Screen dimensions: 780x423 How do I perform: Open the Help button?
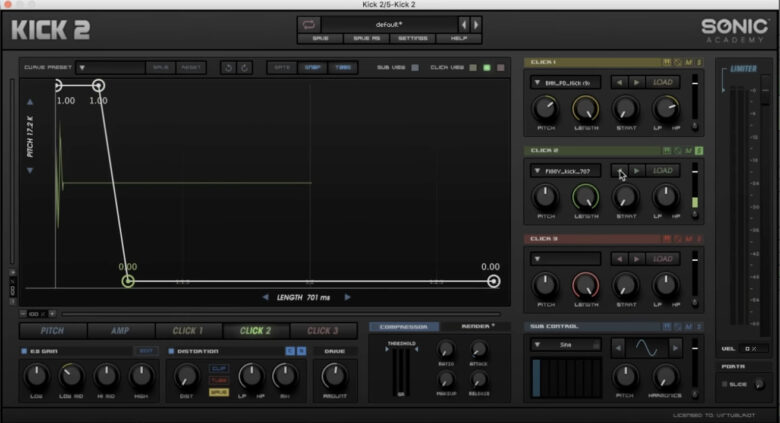tap(459, 38)
